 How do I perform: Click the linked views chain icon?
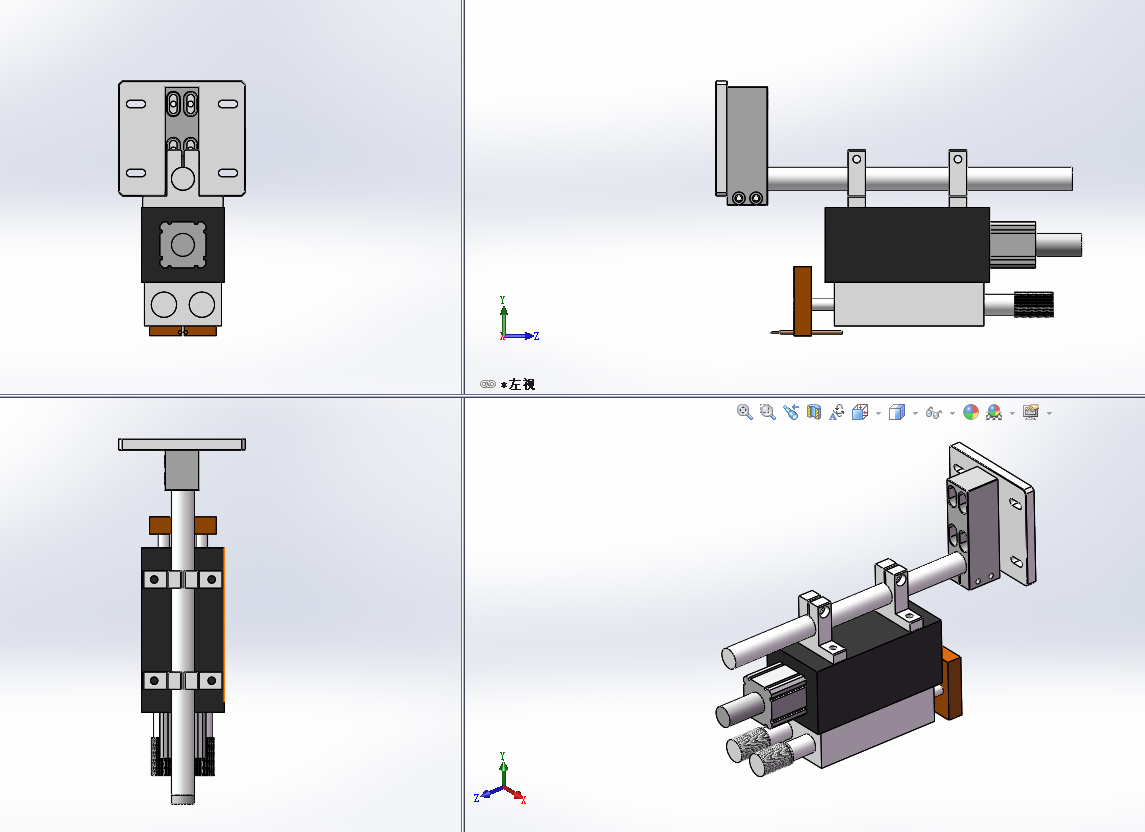click(488, 384)
